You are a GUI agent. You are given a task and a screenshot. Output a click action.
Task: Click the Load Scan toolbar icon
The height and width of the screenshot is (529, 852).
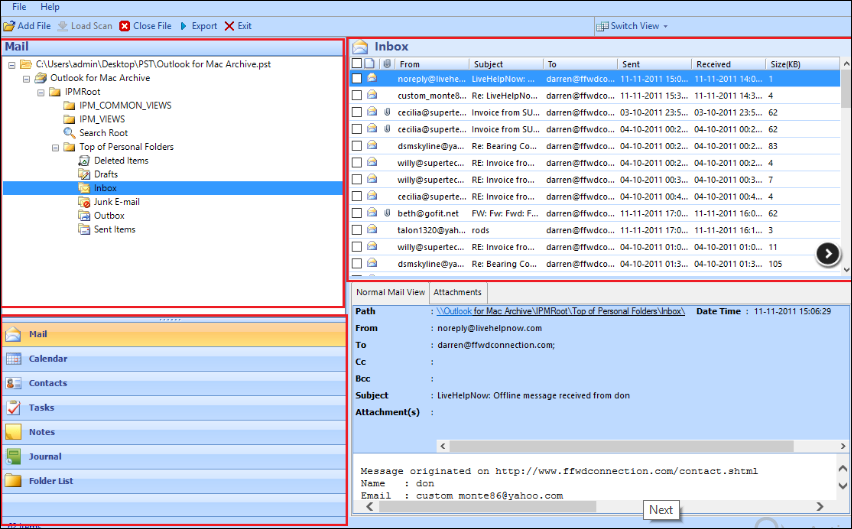62,26
